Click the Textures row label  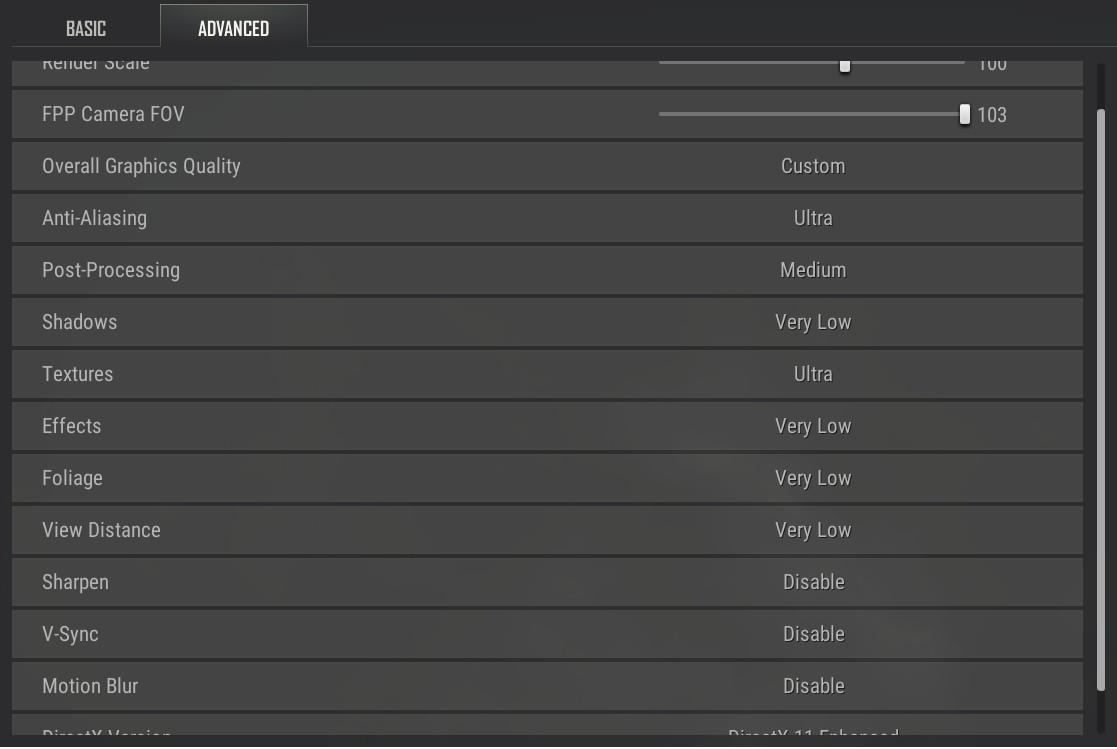pyautogui.click(x=78, y=374)
